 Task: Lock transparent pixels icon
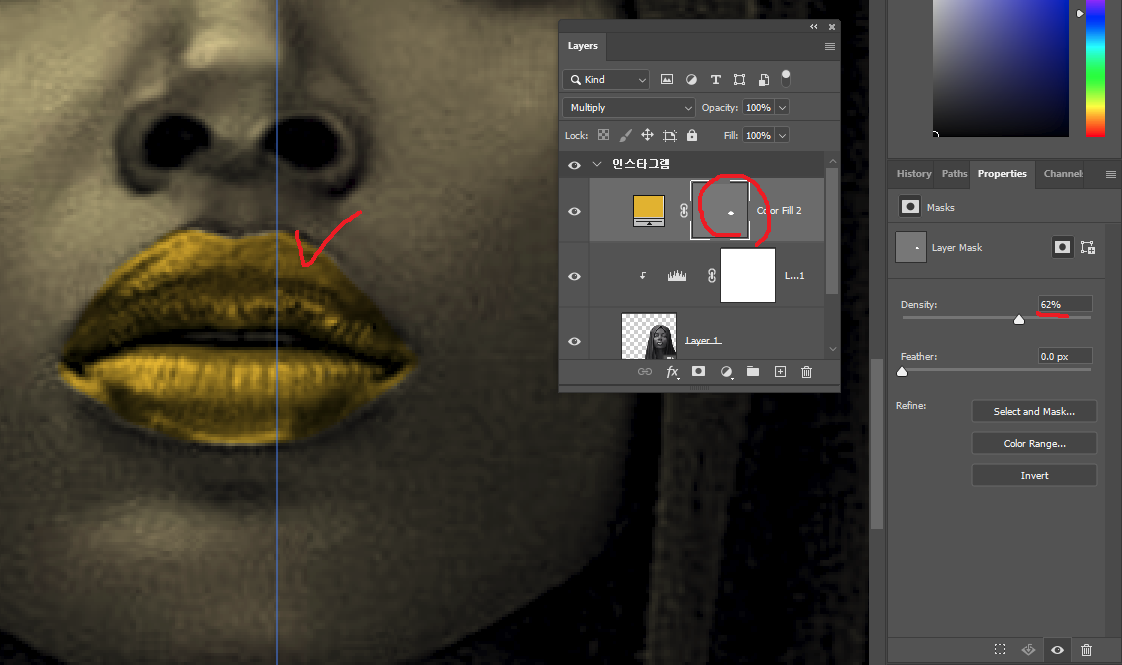click(x=604, y=135)
